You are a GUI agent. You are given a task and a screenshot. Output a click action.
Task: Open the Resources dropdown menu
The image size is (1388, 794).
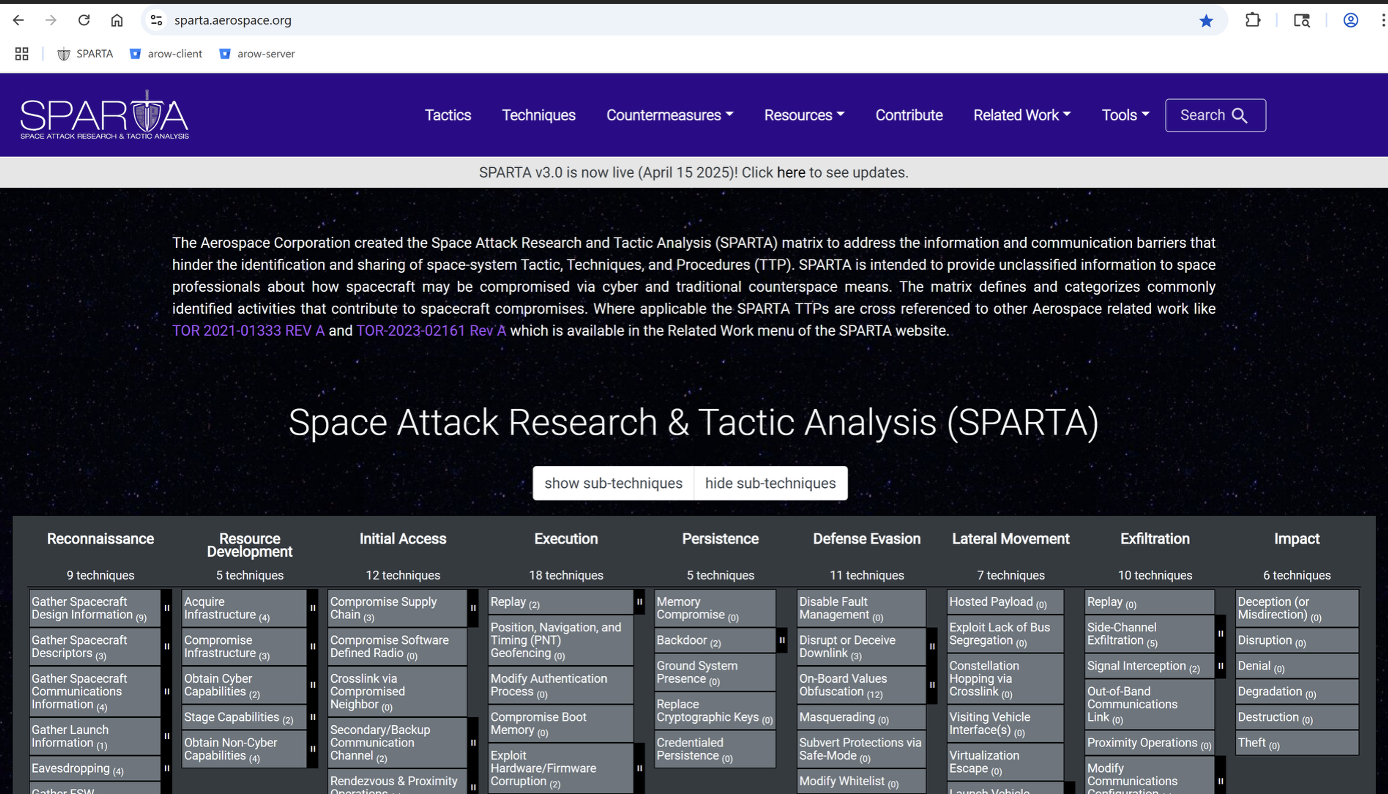804,115
